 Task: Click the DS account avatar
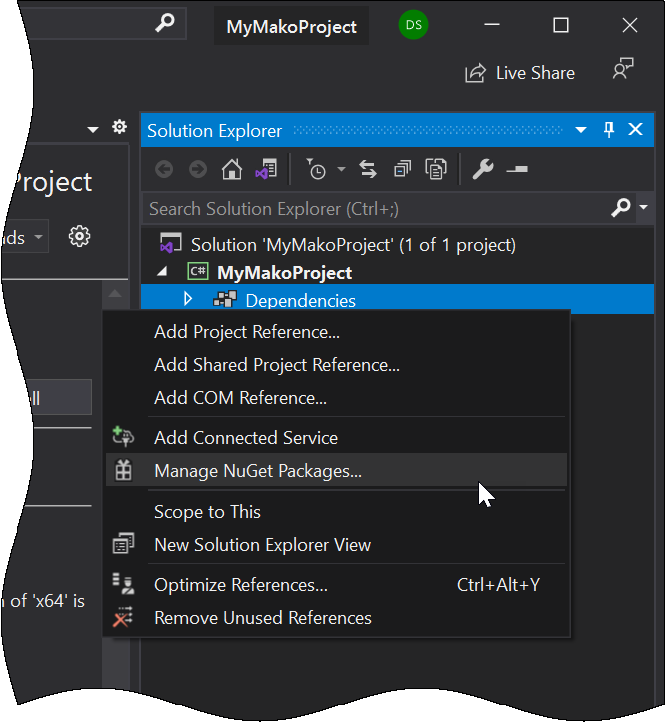(x=413, y=26)
